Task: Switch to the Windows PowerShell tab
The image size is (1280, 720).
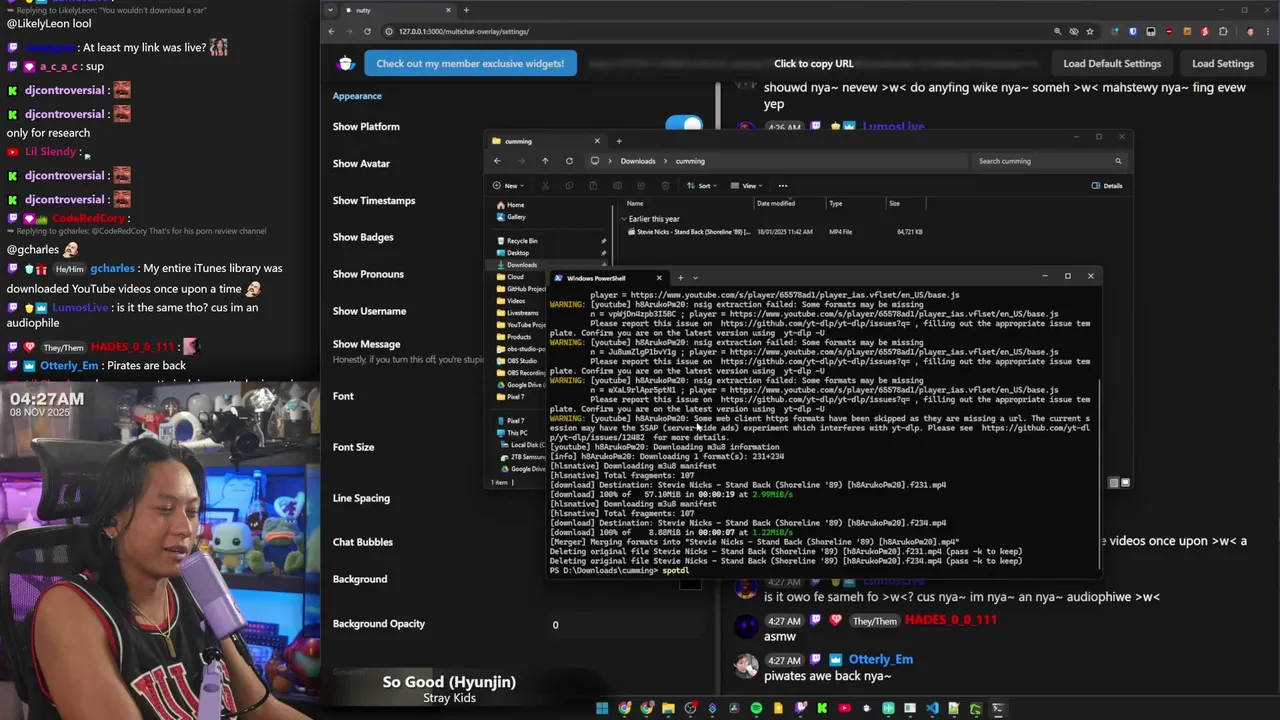Action: coord(596,278)
